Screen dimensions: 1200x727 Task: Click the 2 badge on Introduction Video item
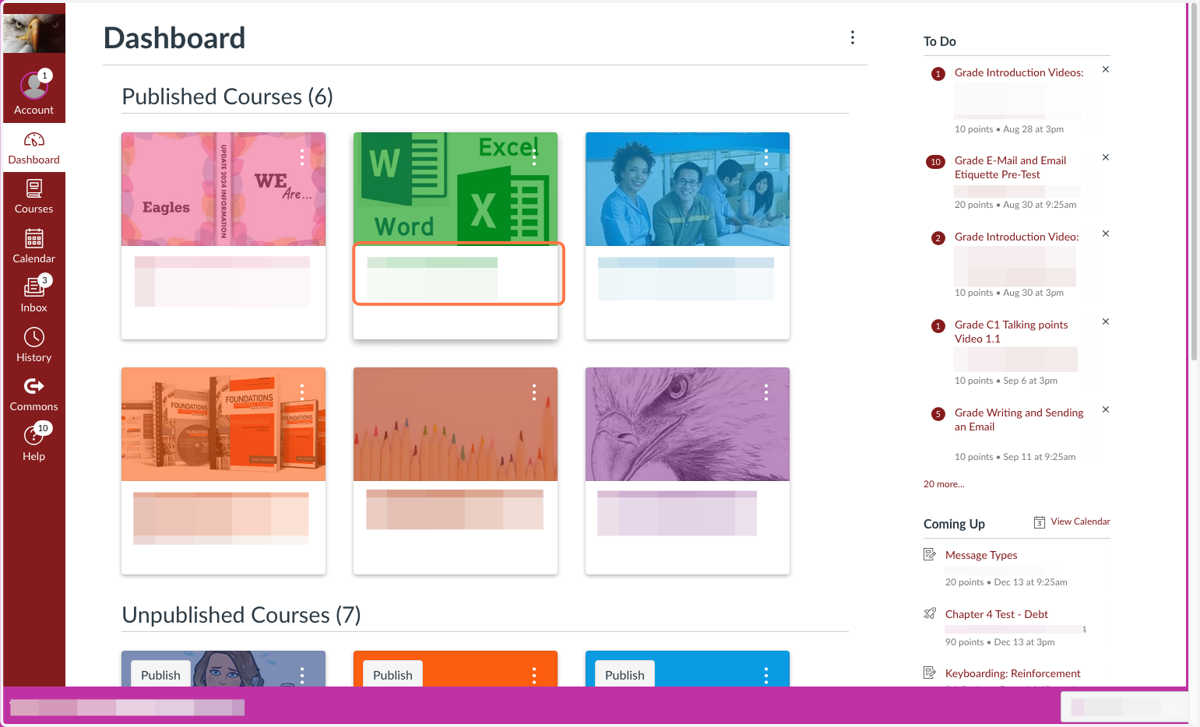point(937,238)
